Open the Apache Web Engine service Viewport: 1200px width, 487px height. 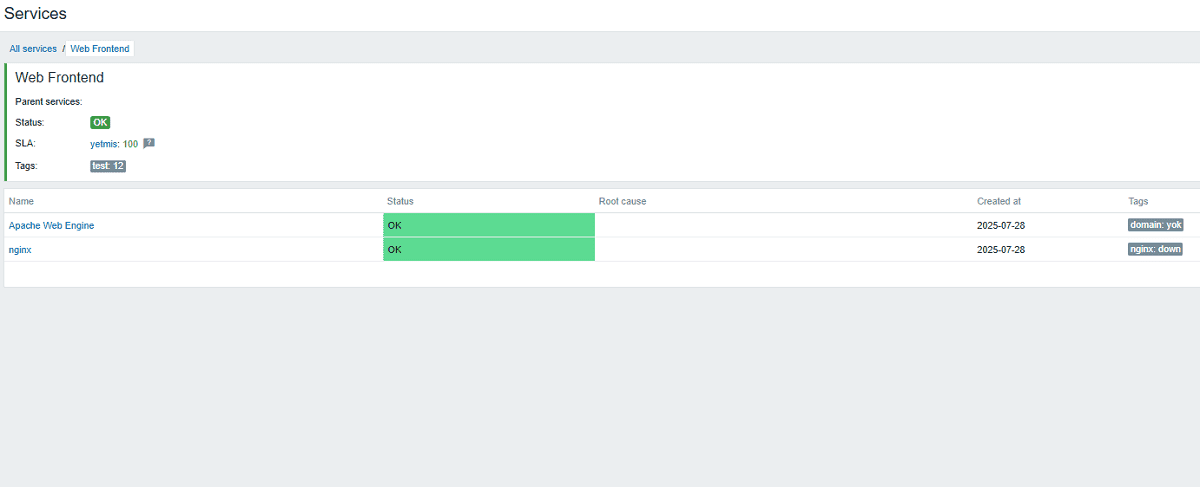point(51,226)
